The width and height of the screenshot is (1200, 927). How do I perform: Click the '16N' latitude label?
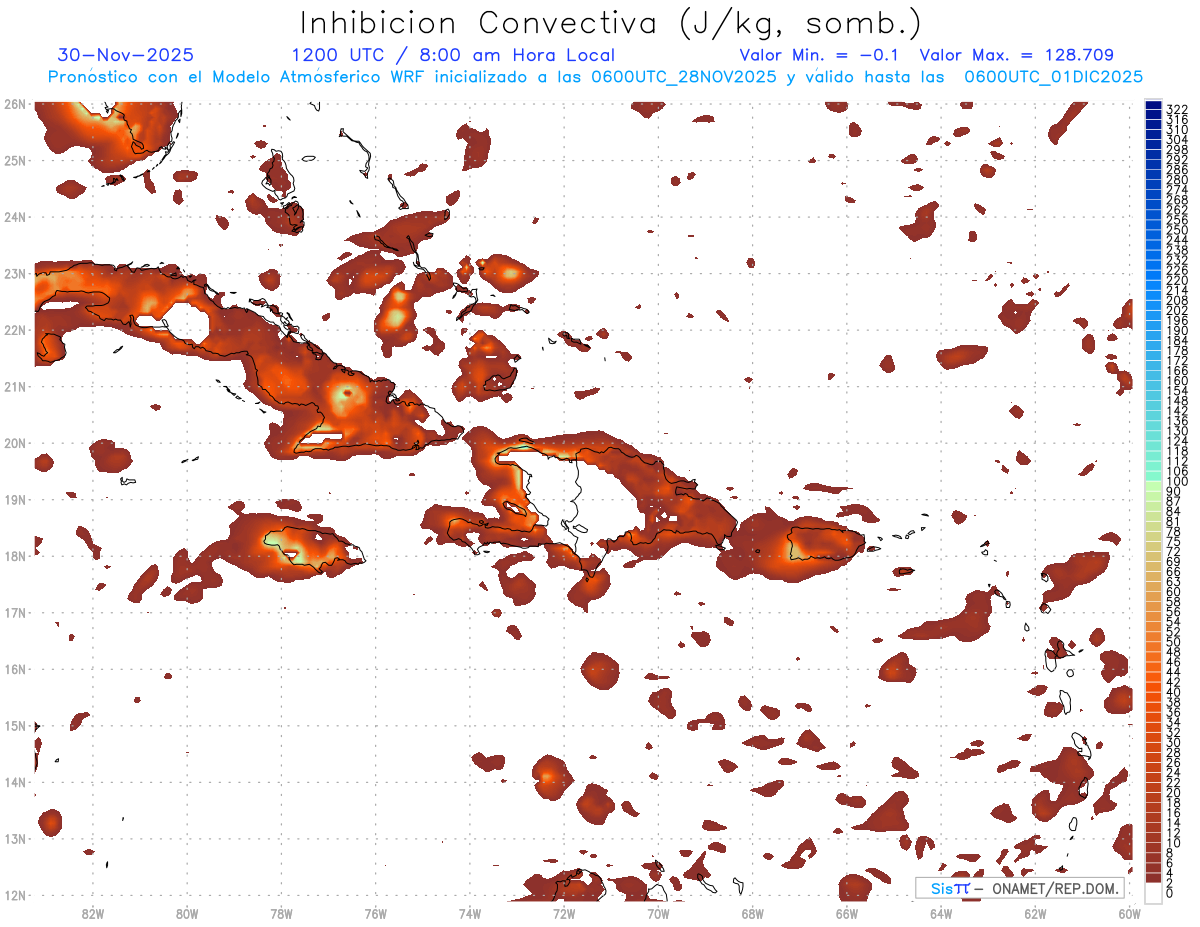[14, 669]
